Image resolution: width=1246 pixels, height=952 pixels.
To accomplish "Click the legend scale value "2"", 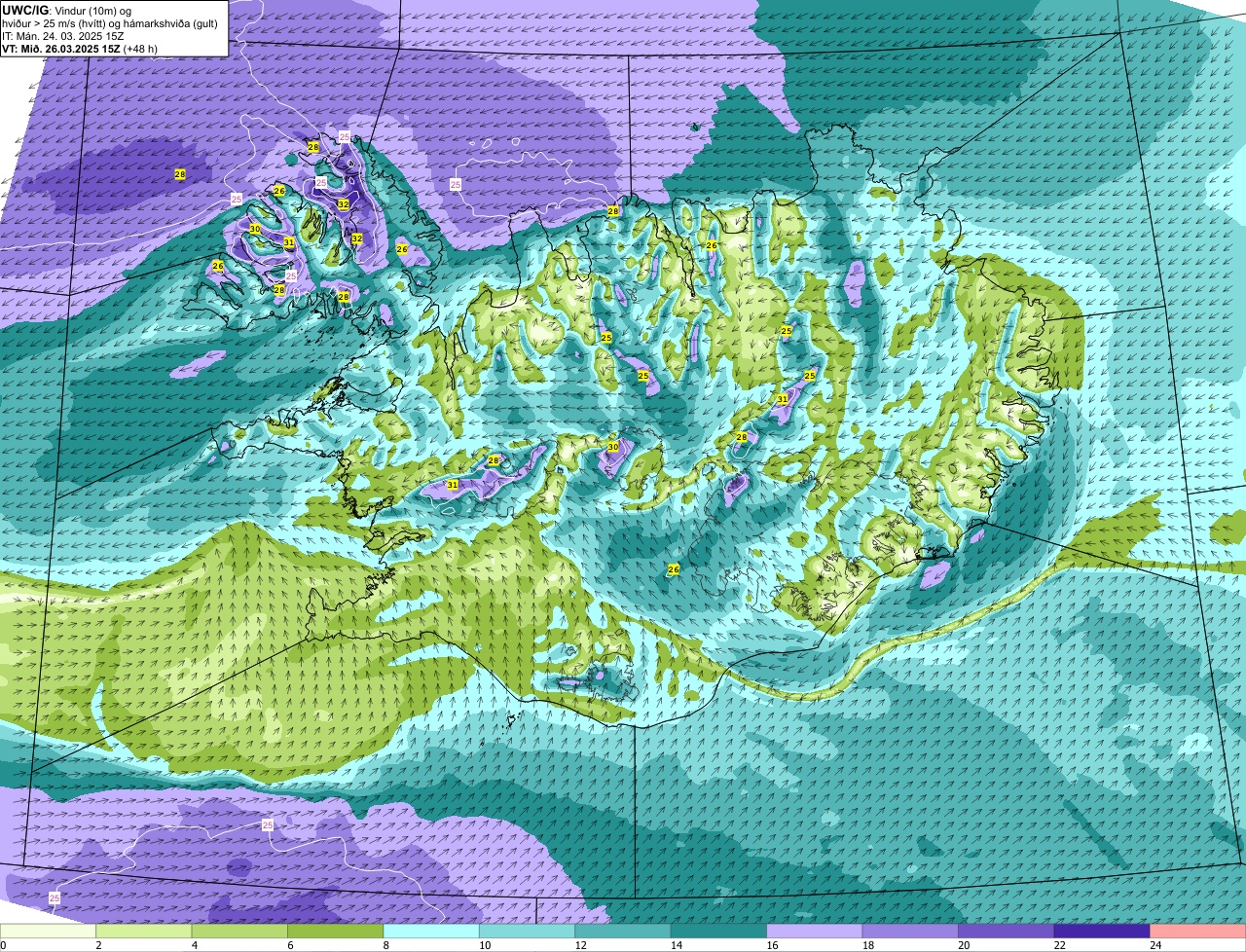I will coord(97,945).
